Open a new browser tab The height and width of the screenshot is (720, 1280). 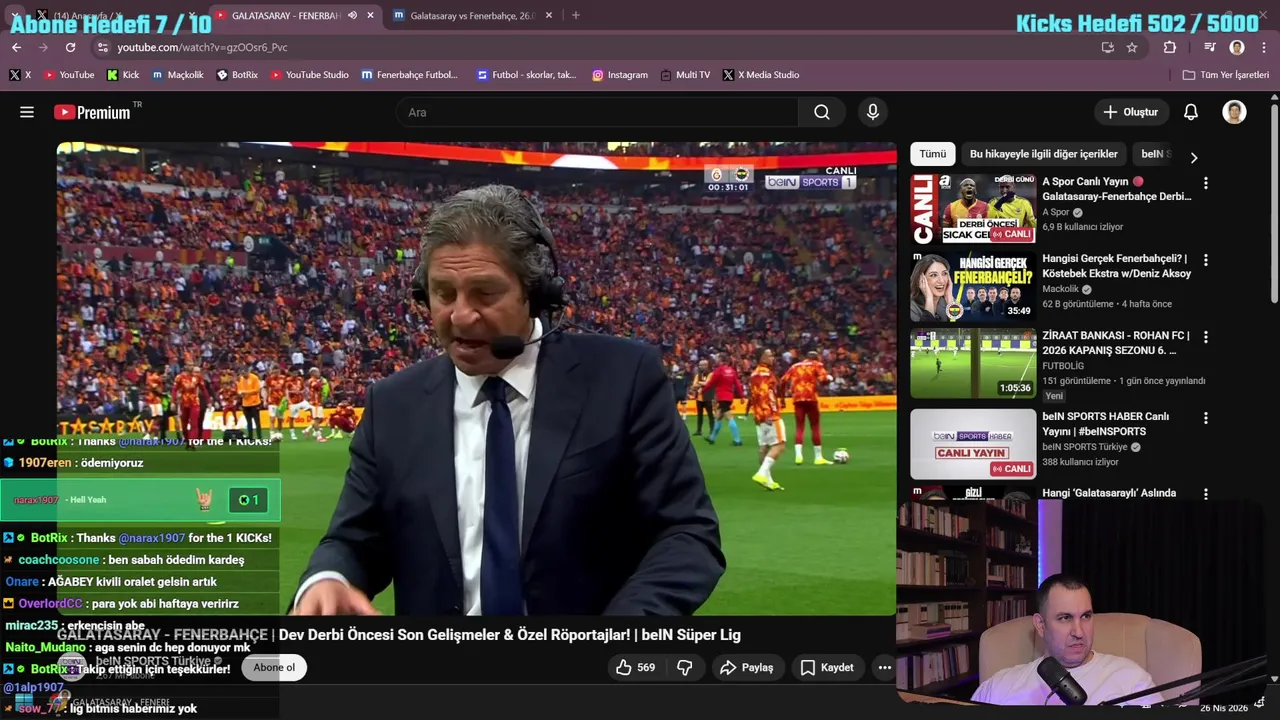coord(575,15)
